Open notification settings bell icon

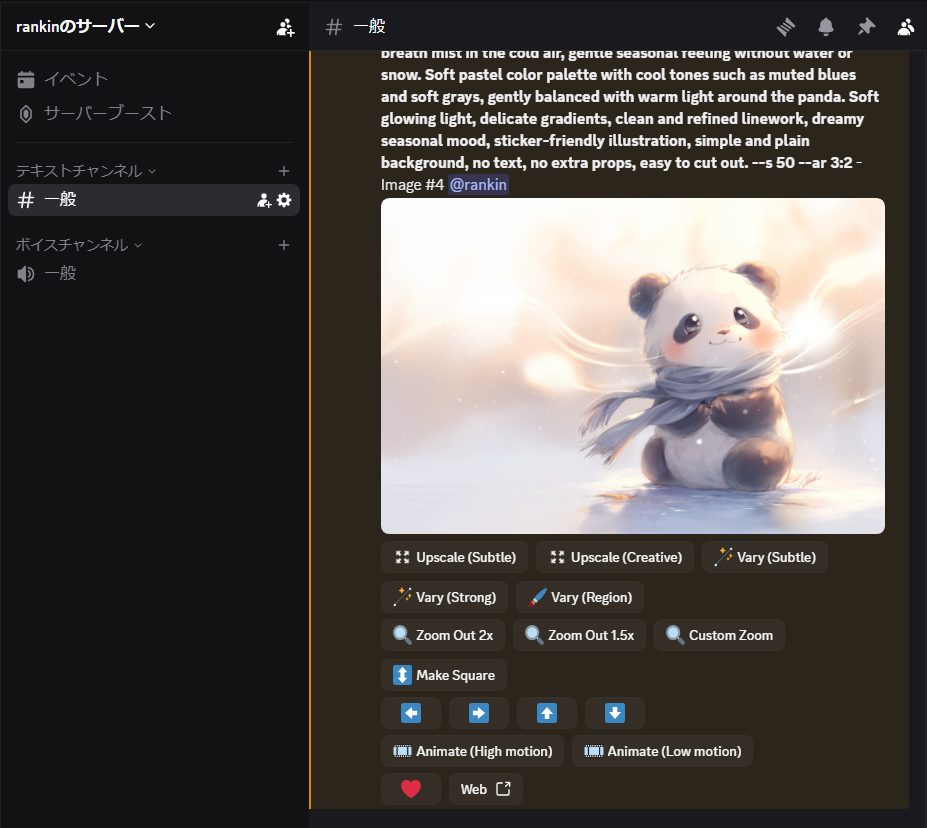pyautogui.click(x=826, y=27)
